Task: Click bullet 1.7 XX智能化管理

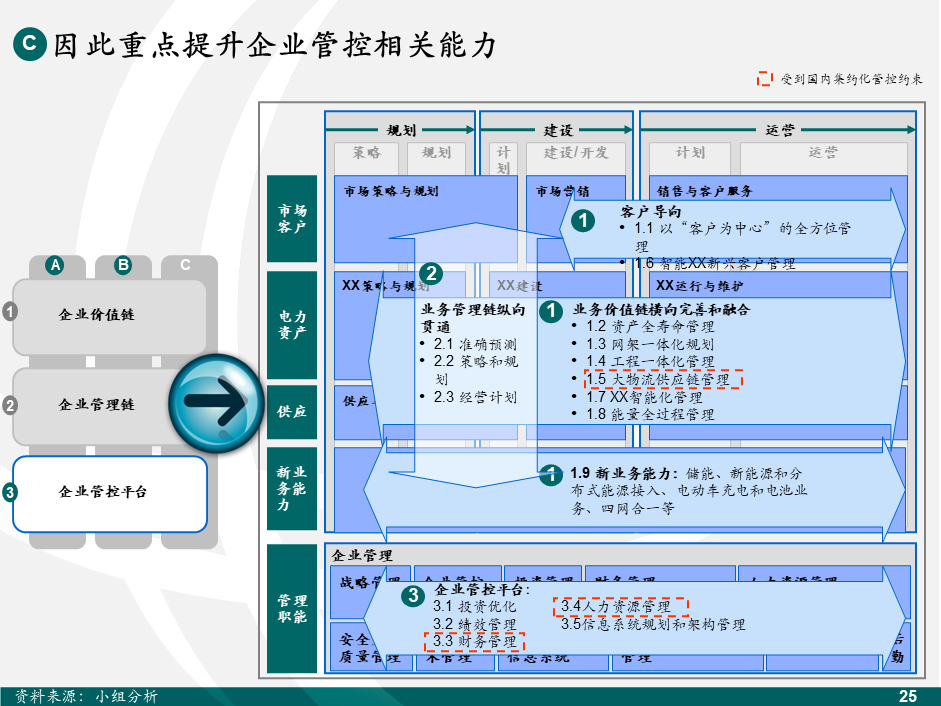Action: [x=644, y=397]
